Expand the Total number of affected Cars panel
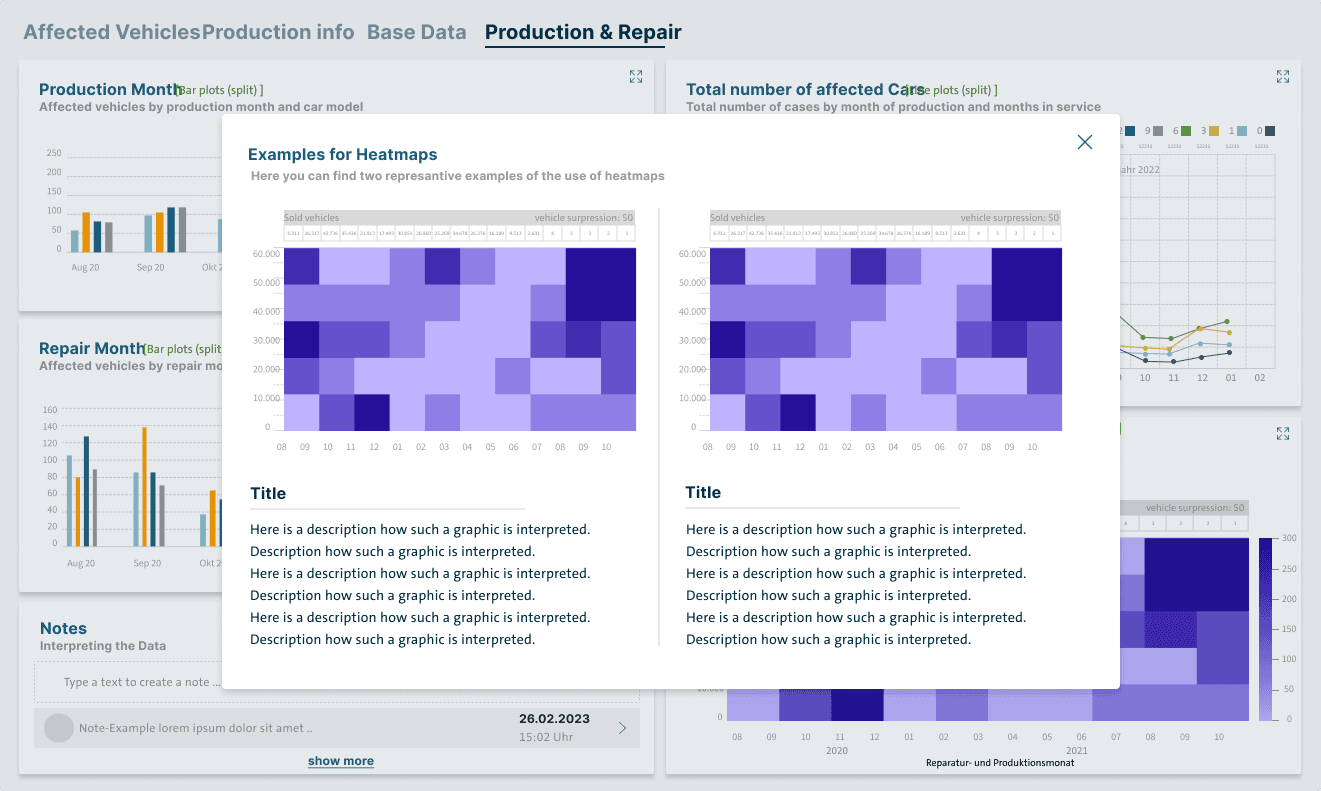The image size is (1321, 791). pos(1283,76)
